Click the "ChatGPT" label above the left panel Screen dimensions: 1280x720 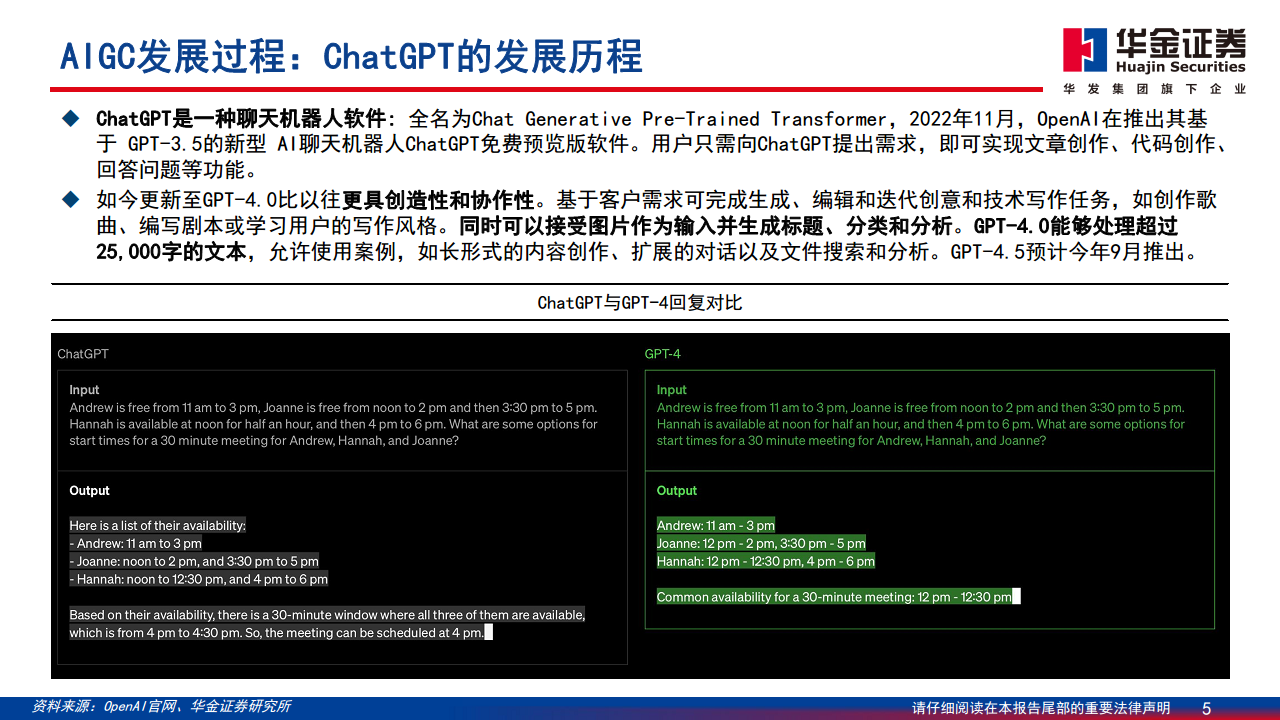83,354
